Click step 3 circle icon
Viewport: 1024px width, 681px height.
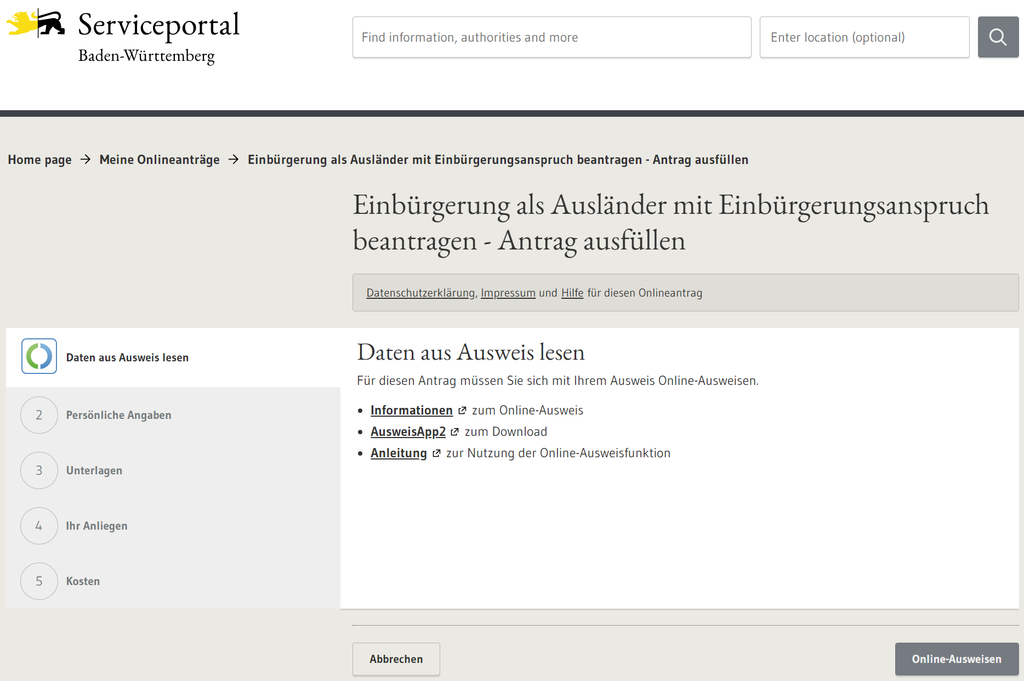(39, 470)
